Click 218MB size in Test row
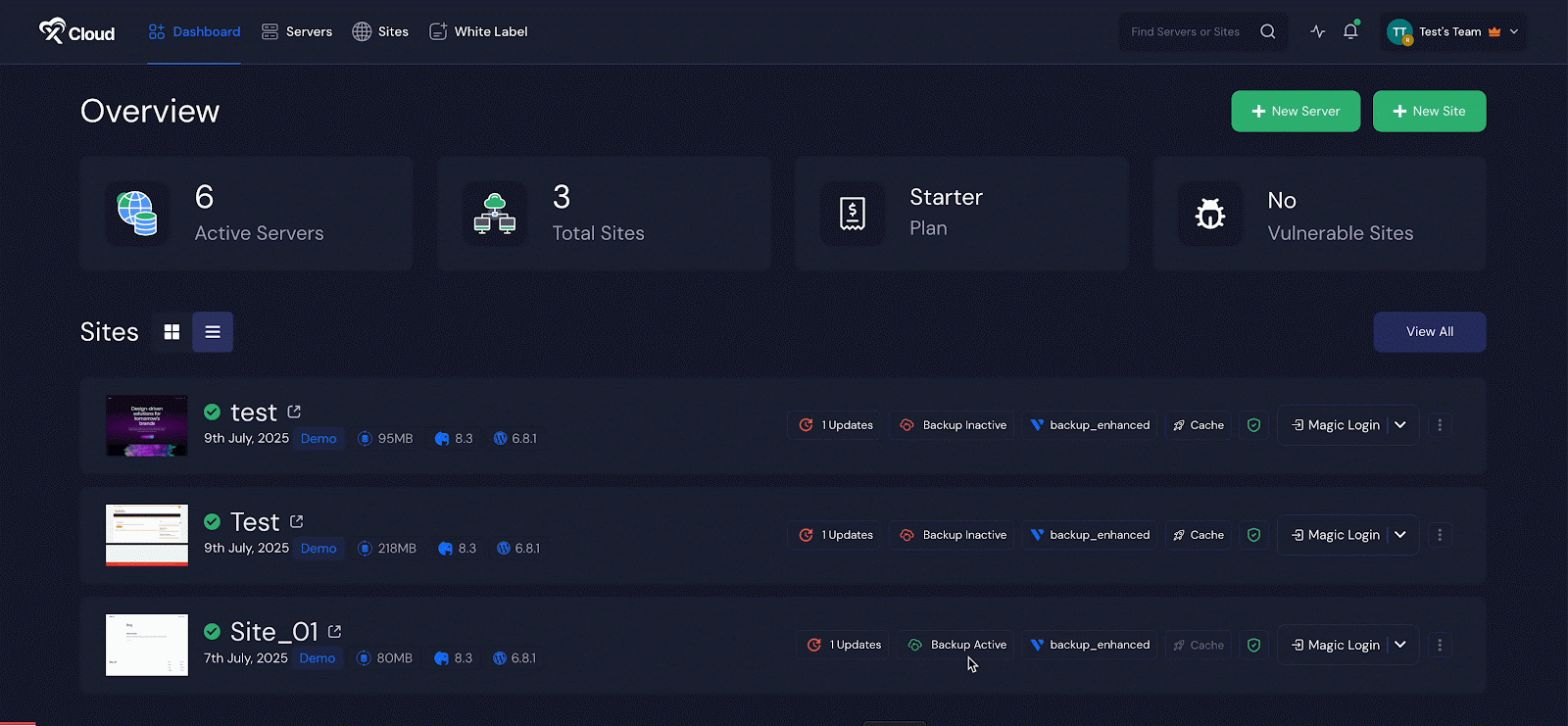This screenshot has height=726, width=1568. tap(387, 549)
